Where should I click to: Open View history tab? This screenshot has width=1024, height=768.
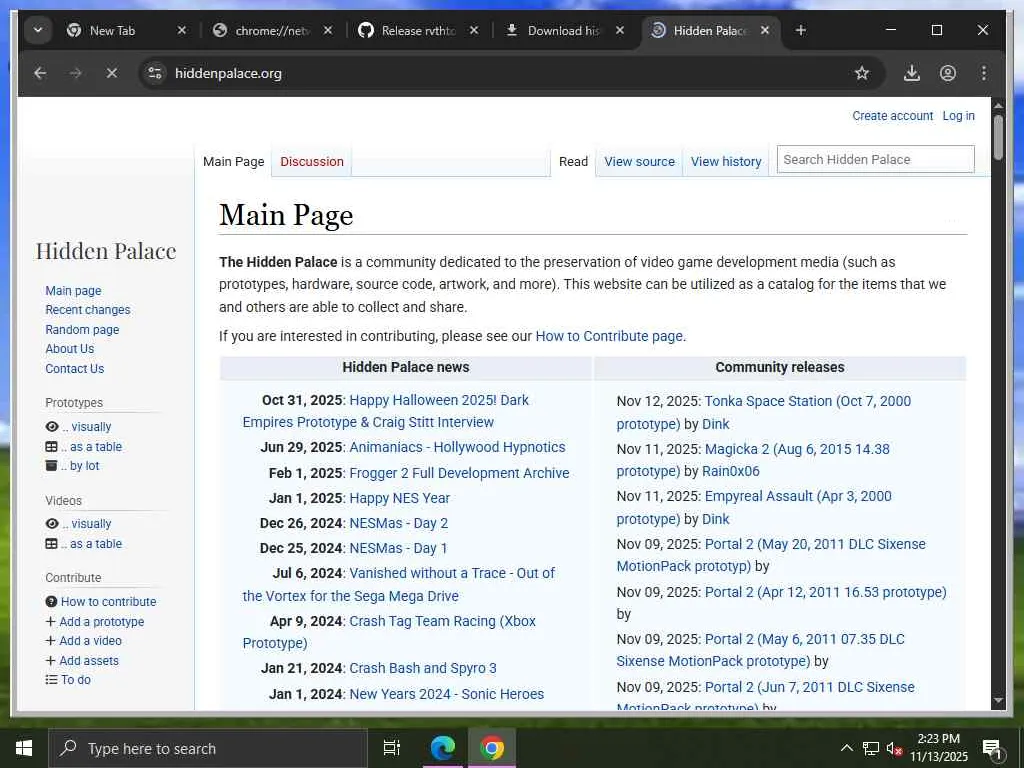pyautogui.click(x=726, y=161)
